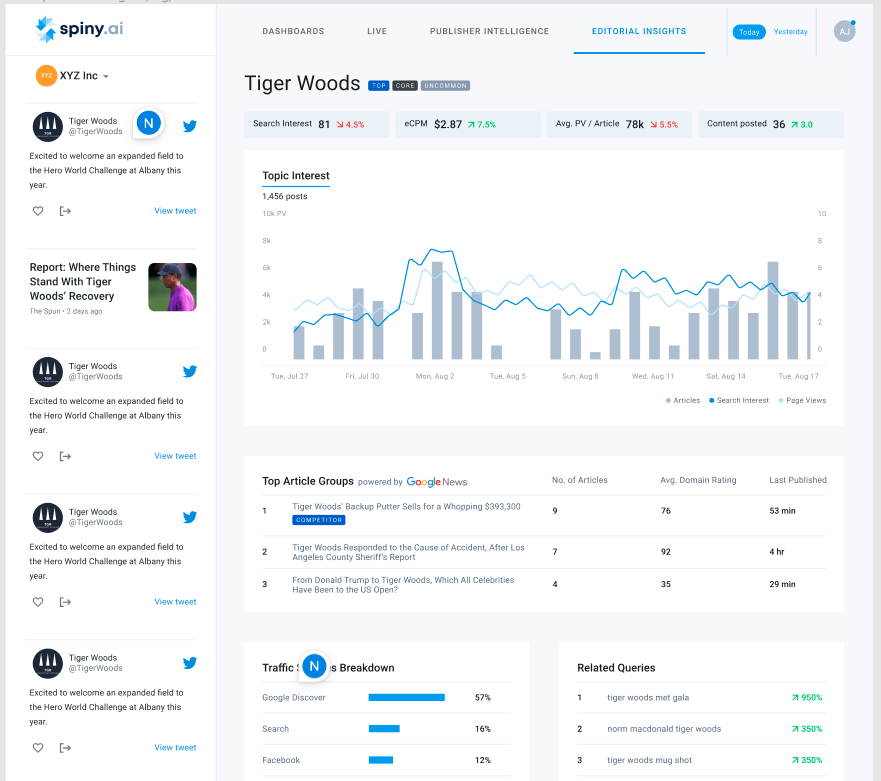Like the first tweet with heart icon

tap(38, 211)
